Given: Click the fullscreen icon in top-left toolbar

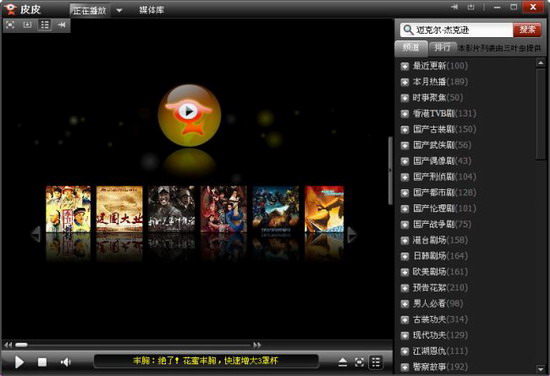Looking at the screenshot, I should point(11,25).
